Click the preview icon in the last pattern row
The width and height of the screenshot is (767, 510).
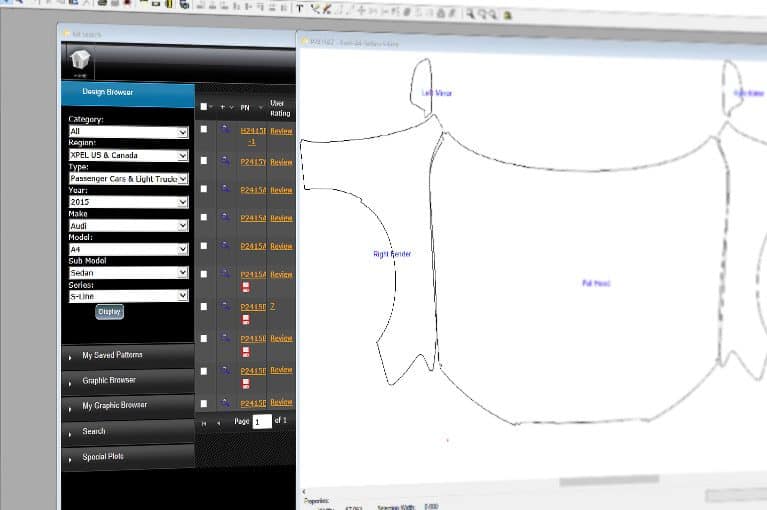coord(225,402)
